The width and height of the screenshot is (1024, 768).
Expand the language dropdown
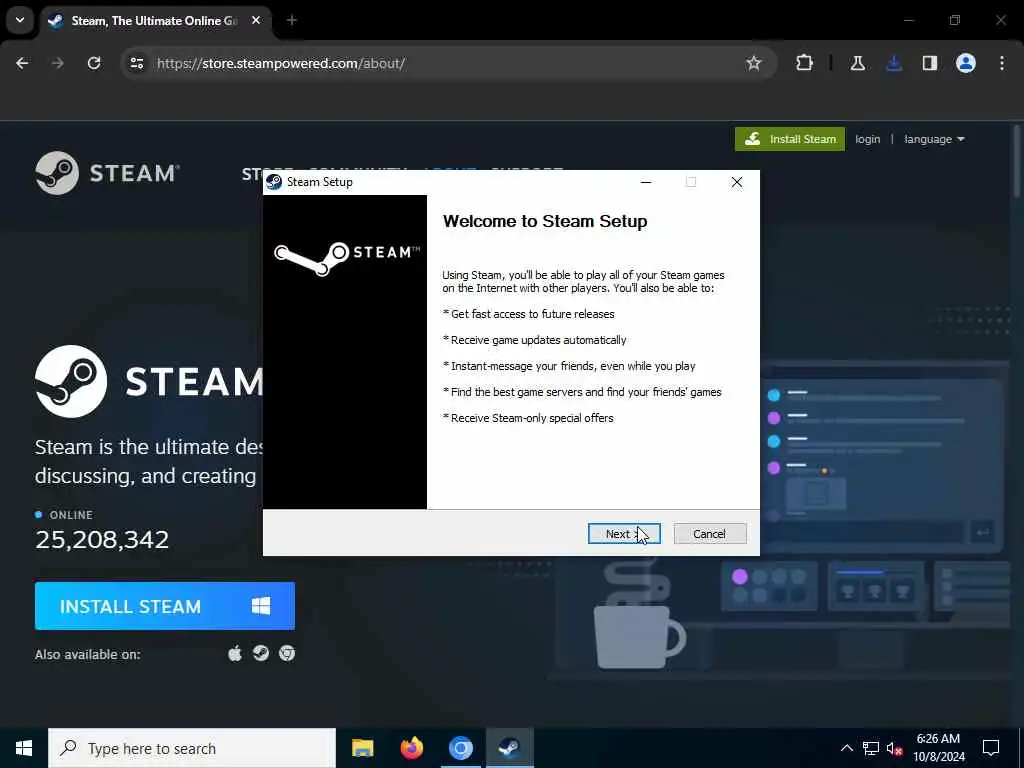point(934,139)
